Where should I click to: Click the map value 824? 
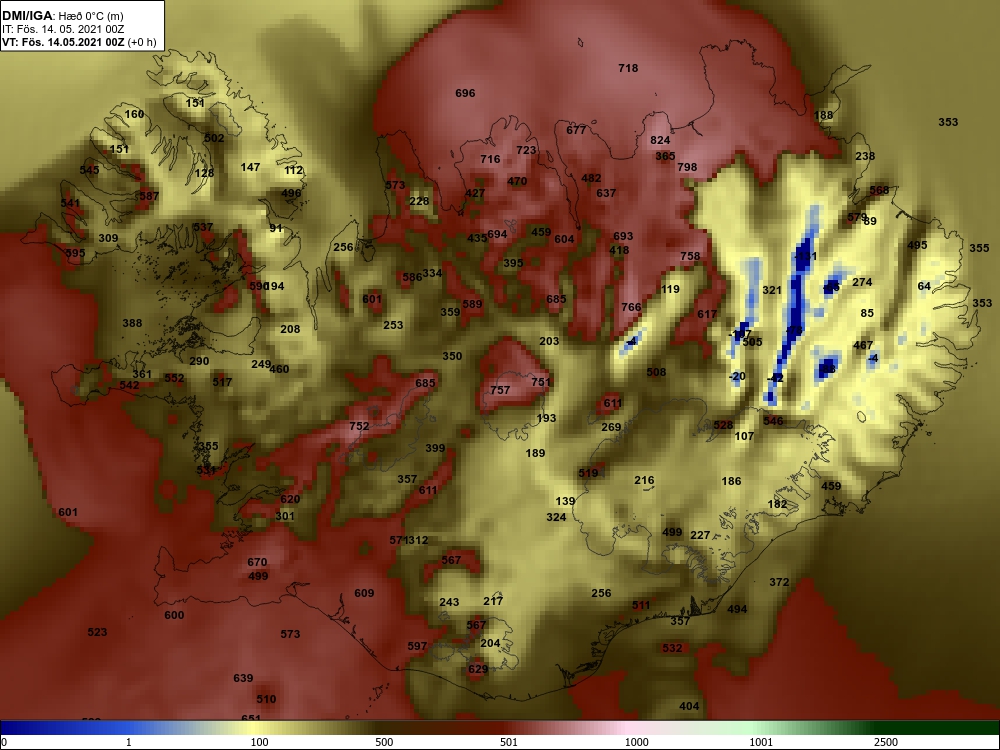pyautogui.click(x=660, y=140)
